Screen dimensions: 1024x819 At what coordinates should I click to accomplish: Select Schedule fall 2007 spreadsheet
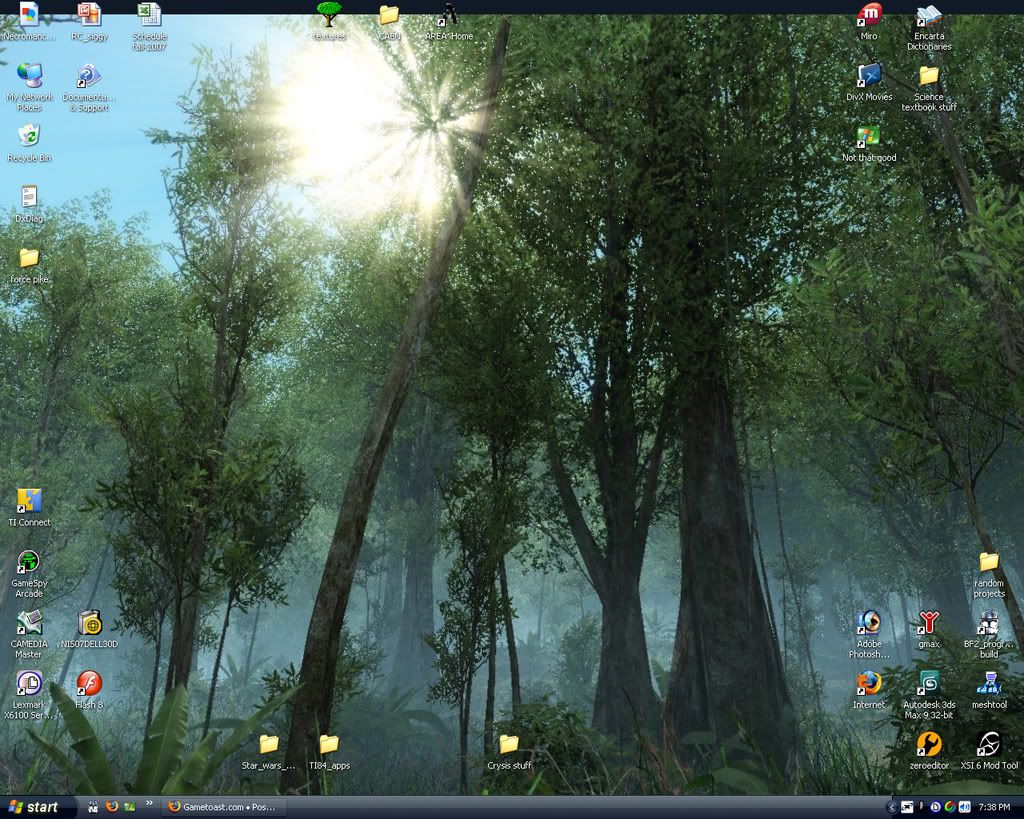tap(149, 26)
